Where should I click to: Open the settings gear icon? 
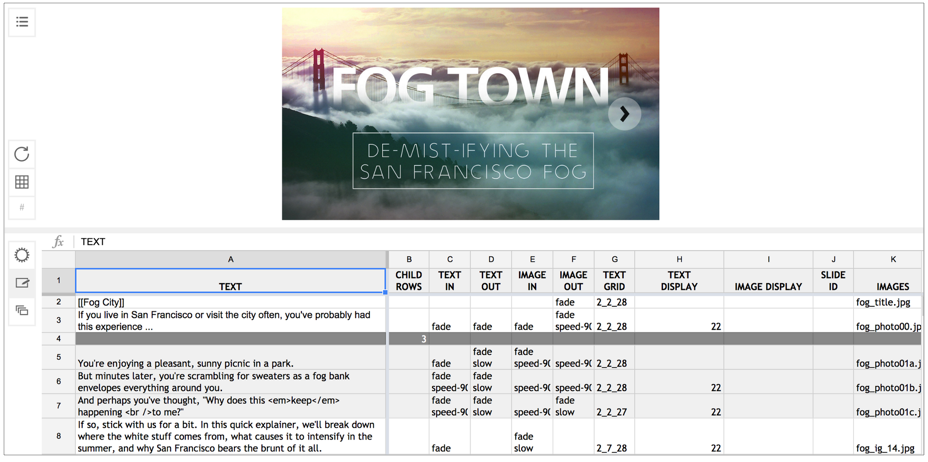(22, 256)
